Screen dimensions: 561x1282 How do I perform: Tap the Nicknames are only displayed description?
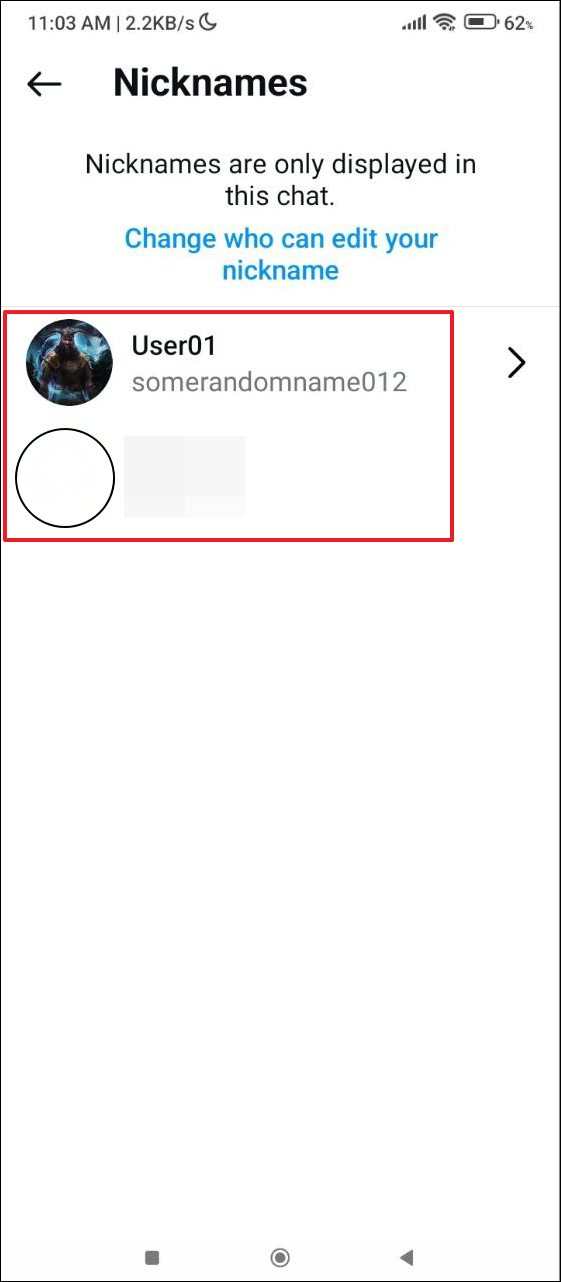click(281, 180)
